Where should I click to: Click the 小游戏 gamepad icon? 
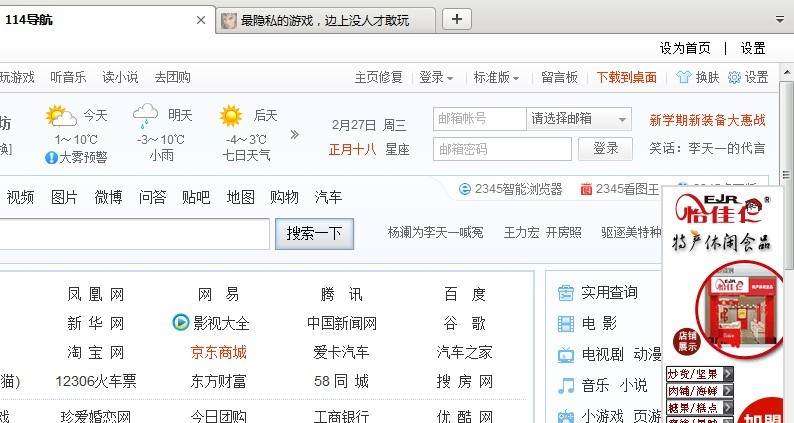[x=566, y=416]
